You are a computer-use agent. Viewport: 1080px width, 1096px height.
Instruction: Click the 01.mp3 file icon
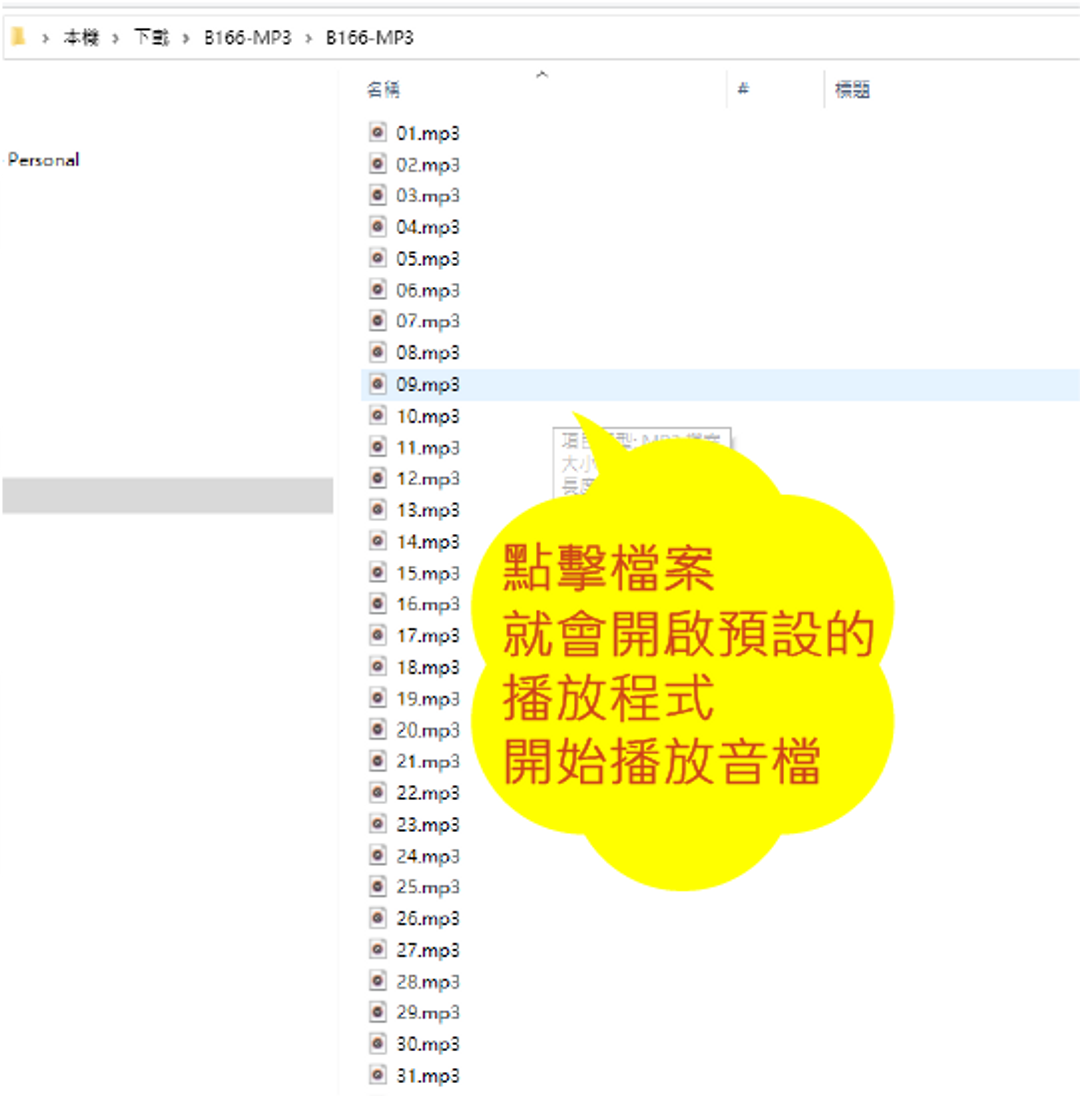377,132
